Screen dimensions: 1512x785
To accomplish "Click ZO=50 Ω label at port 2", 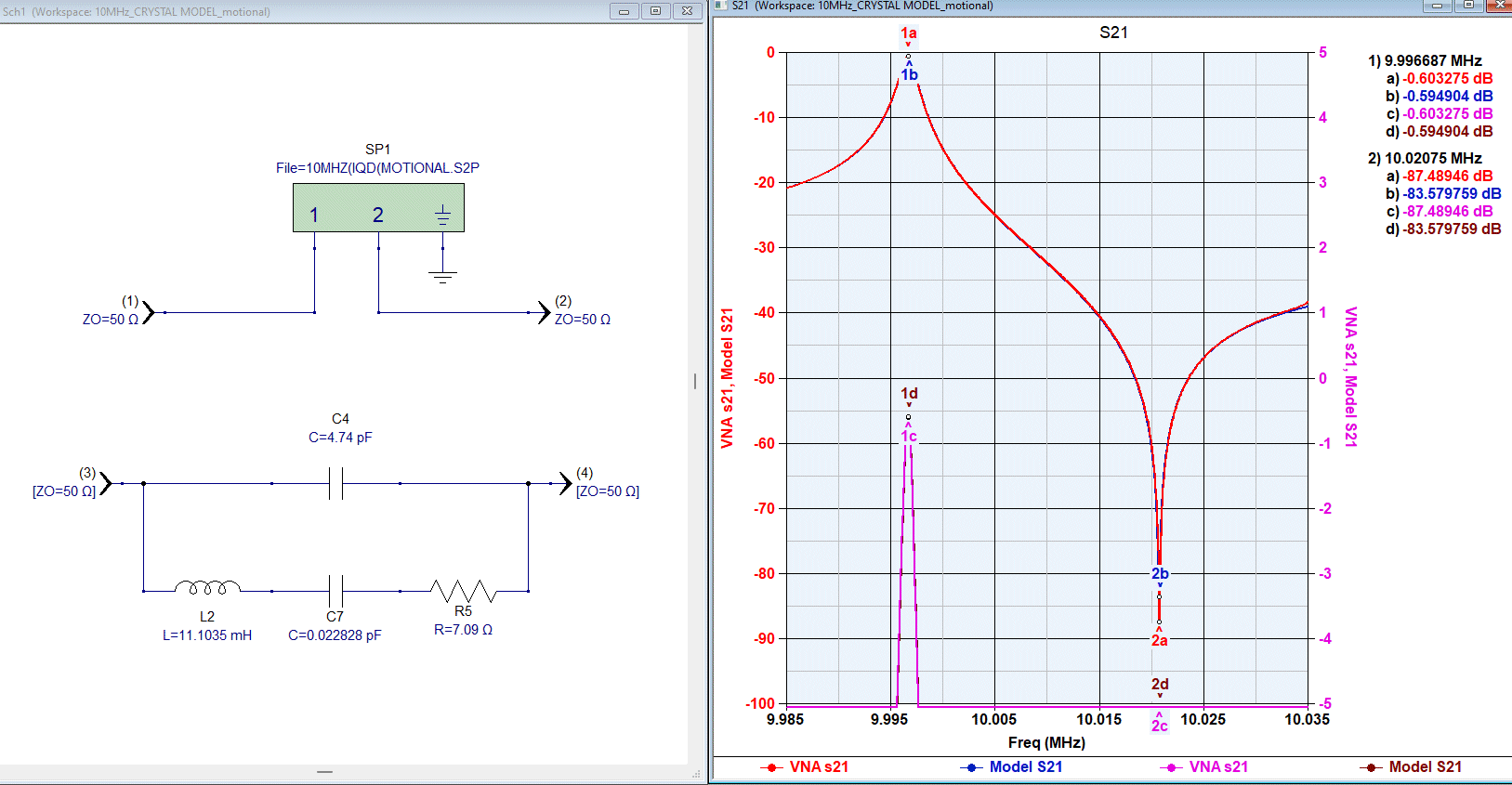I will [x=583, y=320].
